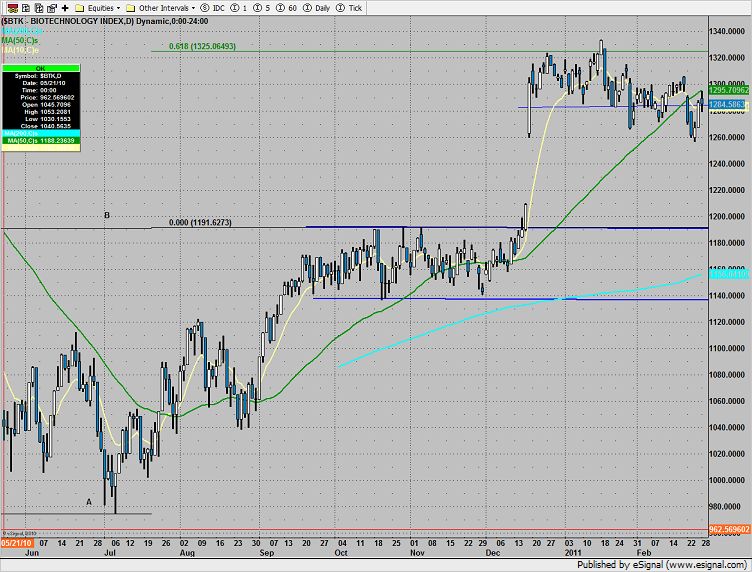
Task: Click the Close 1040.5635 row in data window
Action: point(41,126)
